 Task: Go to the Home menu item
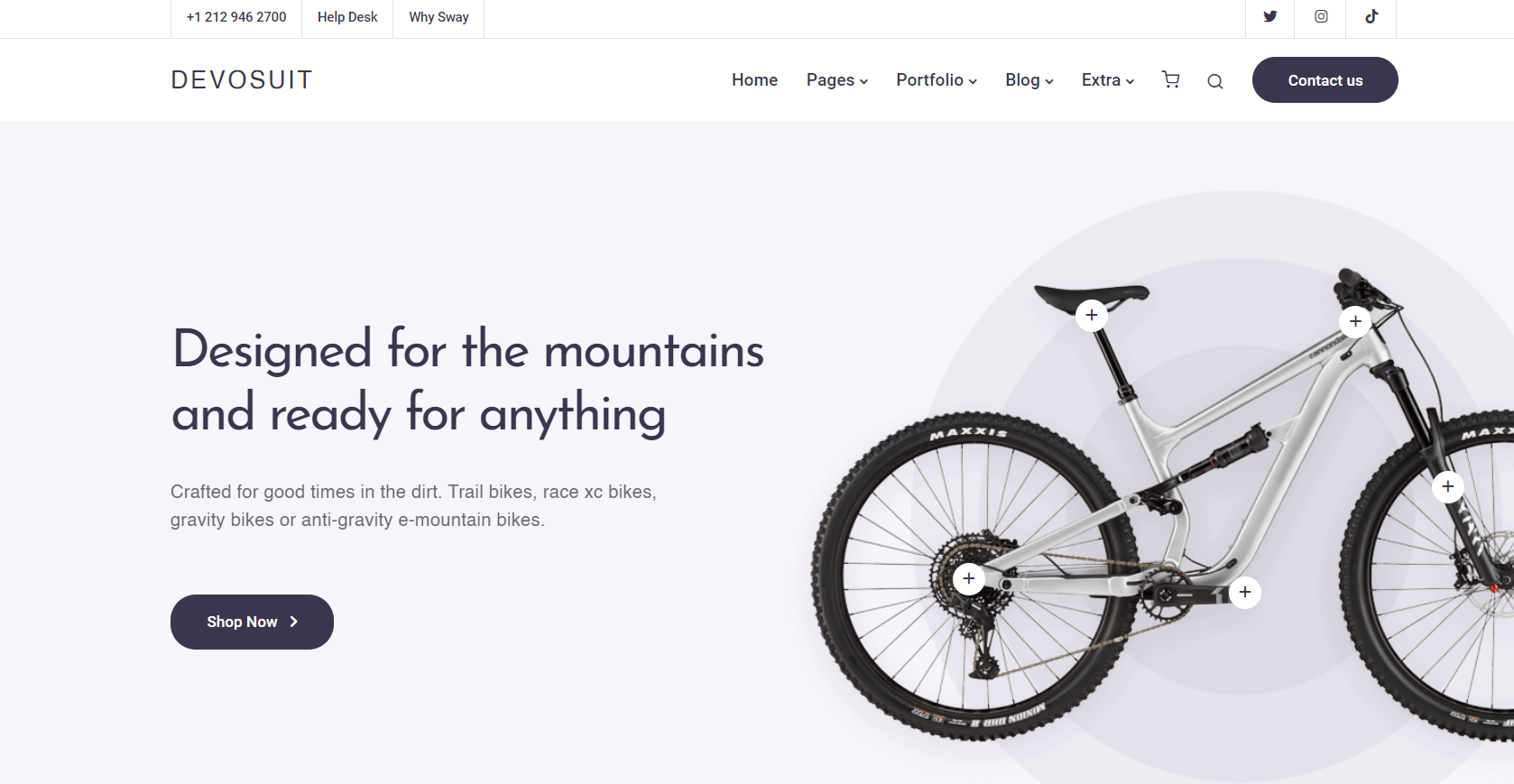coord(754,80)
